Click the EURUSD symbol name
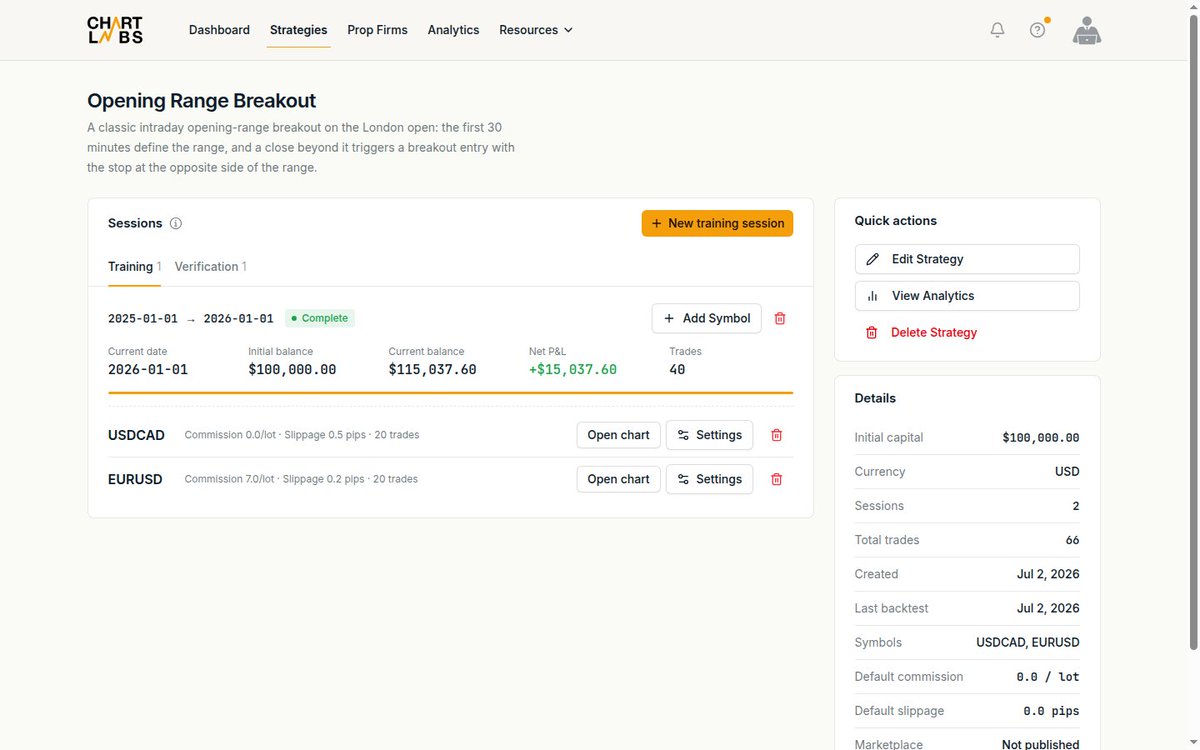The height and width of the screenshot is (750, 1200). (x=135, y=479)
